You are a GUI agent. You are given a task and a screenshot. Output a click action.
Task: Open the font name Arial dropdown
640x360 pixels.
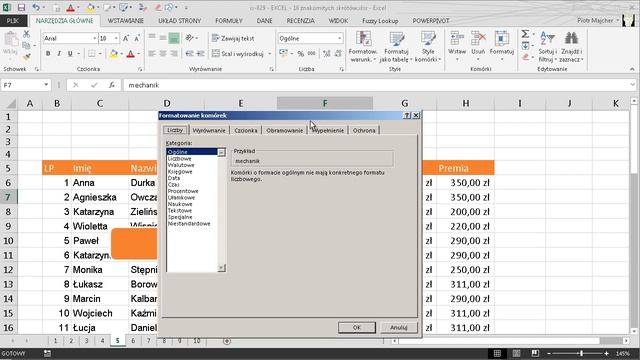(x=95, y=38)
